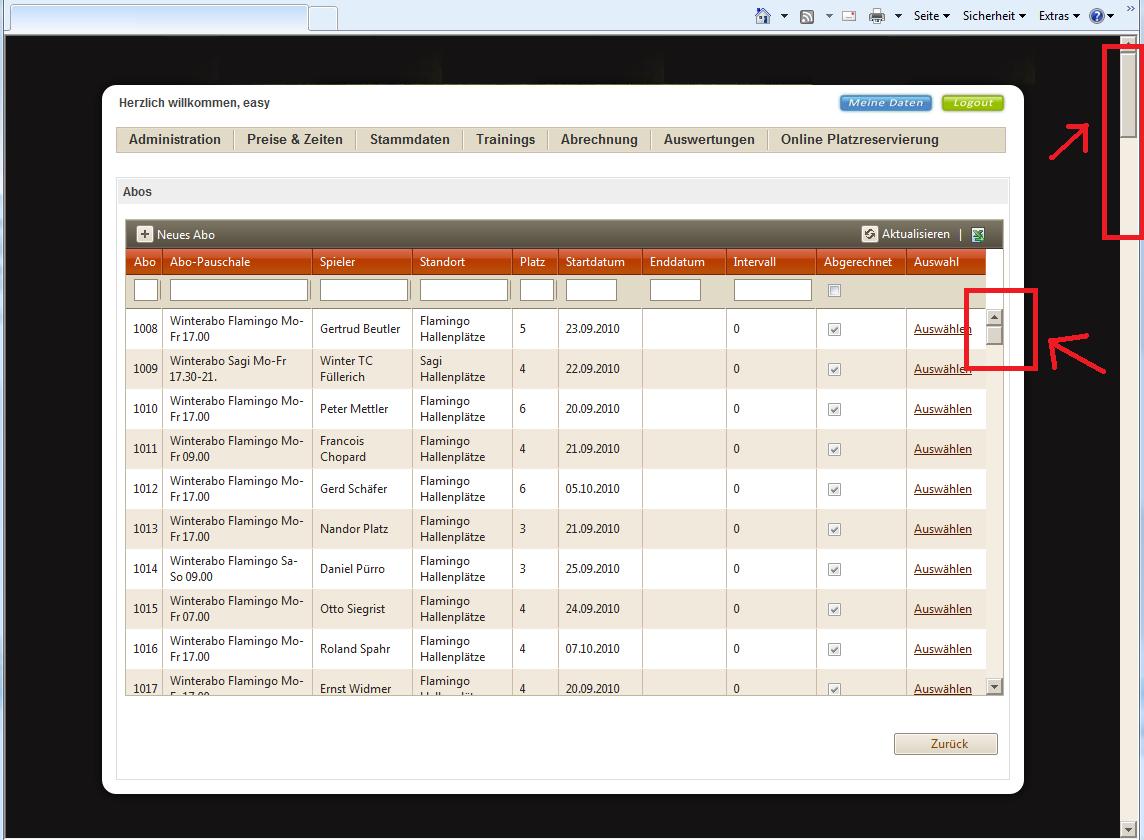
Task: Open the Seite dropdown menu
Action: tap(932, 16)
